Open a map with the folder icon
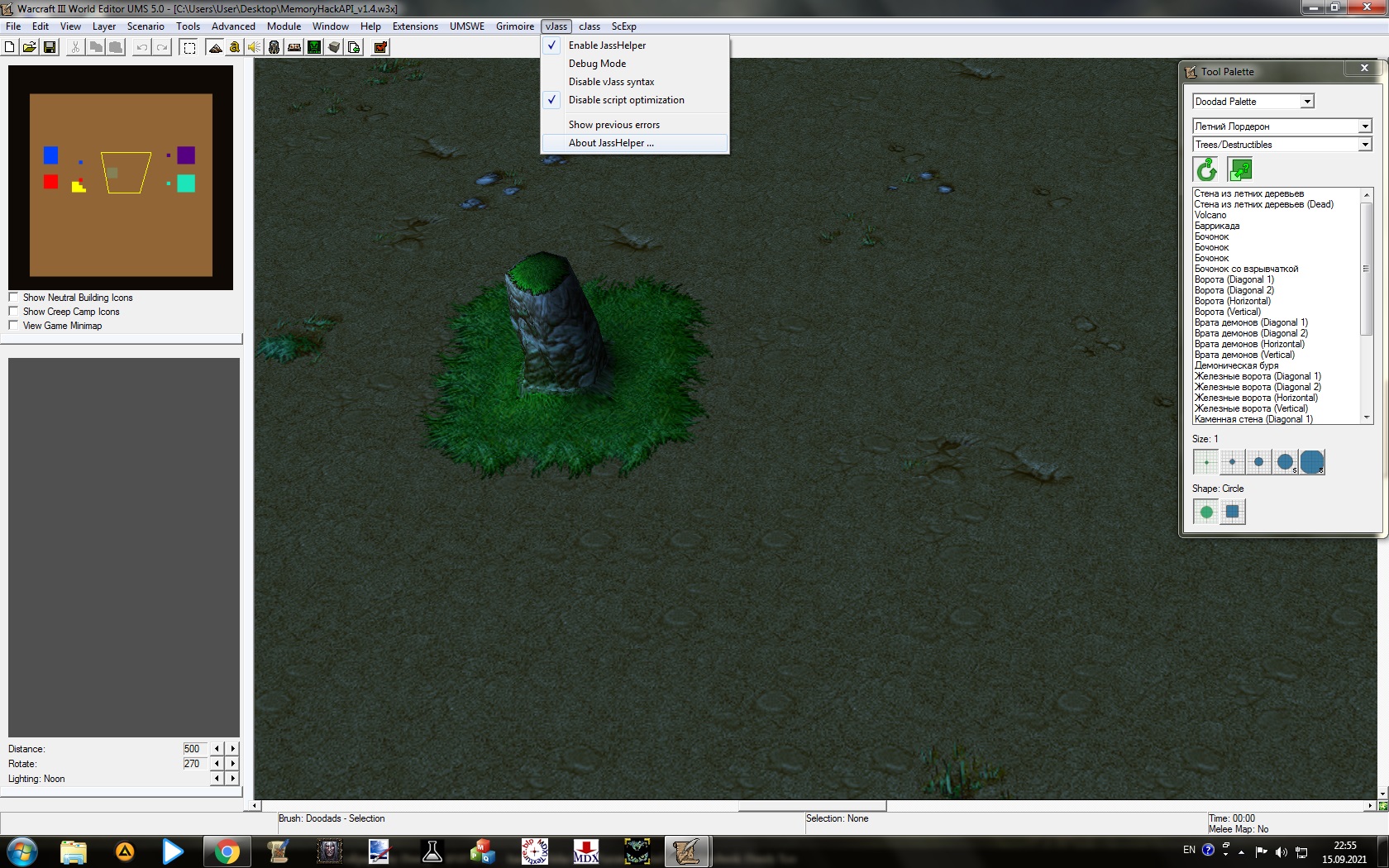The image size is (1389, 868). tap(30, 47)
